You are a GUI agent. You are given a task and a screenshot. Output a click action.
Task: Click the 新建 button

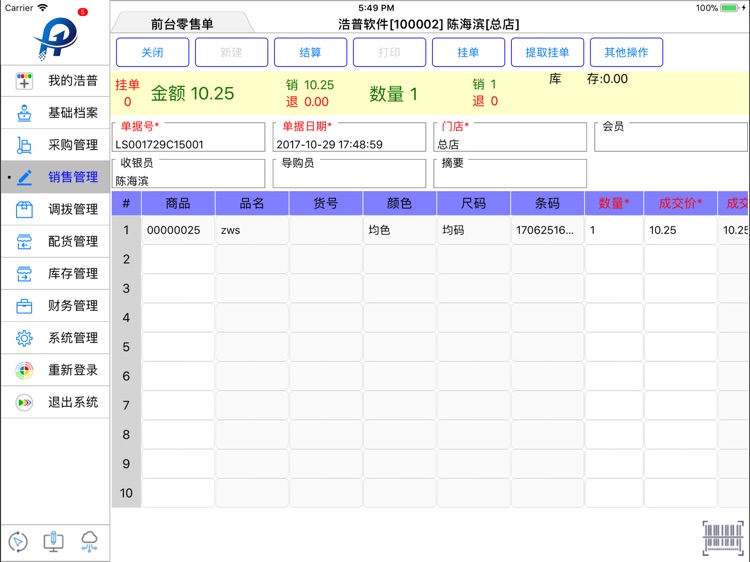click(x=232, y=52)
